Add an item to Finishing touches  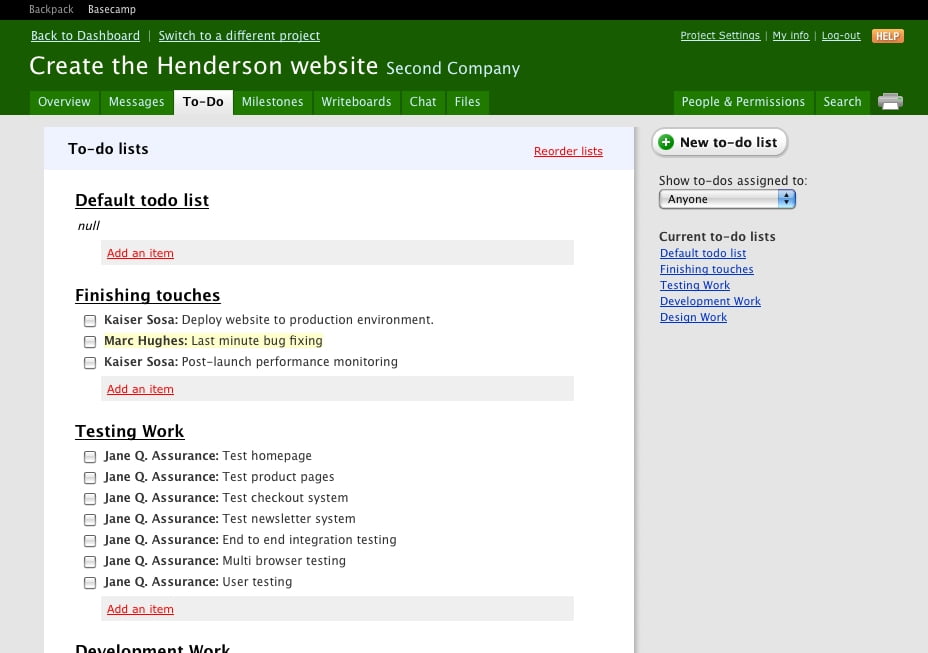click(x=140, y=389)
